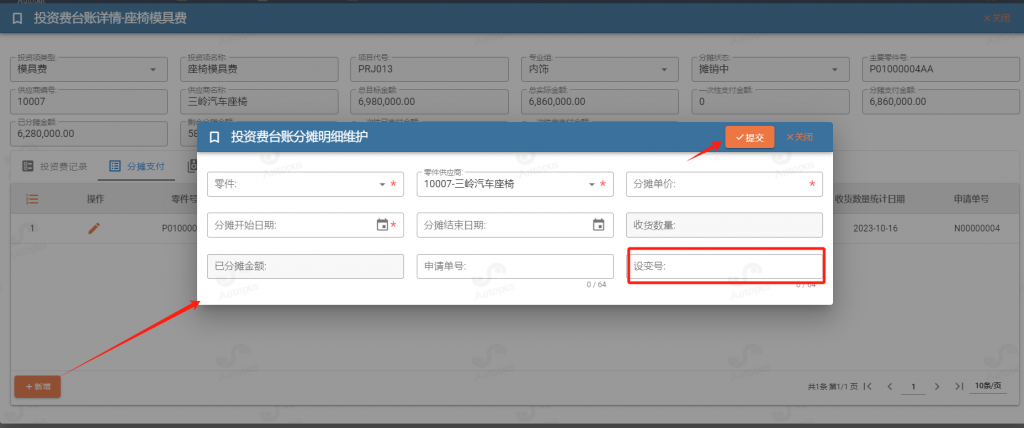The height and width of the screenshot is (428, 1024).
Task: Click the 项目代号 field PRJ013
Action: [430, 69]
